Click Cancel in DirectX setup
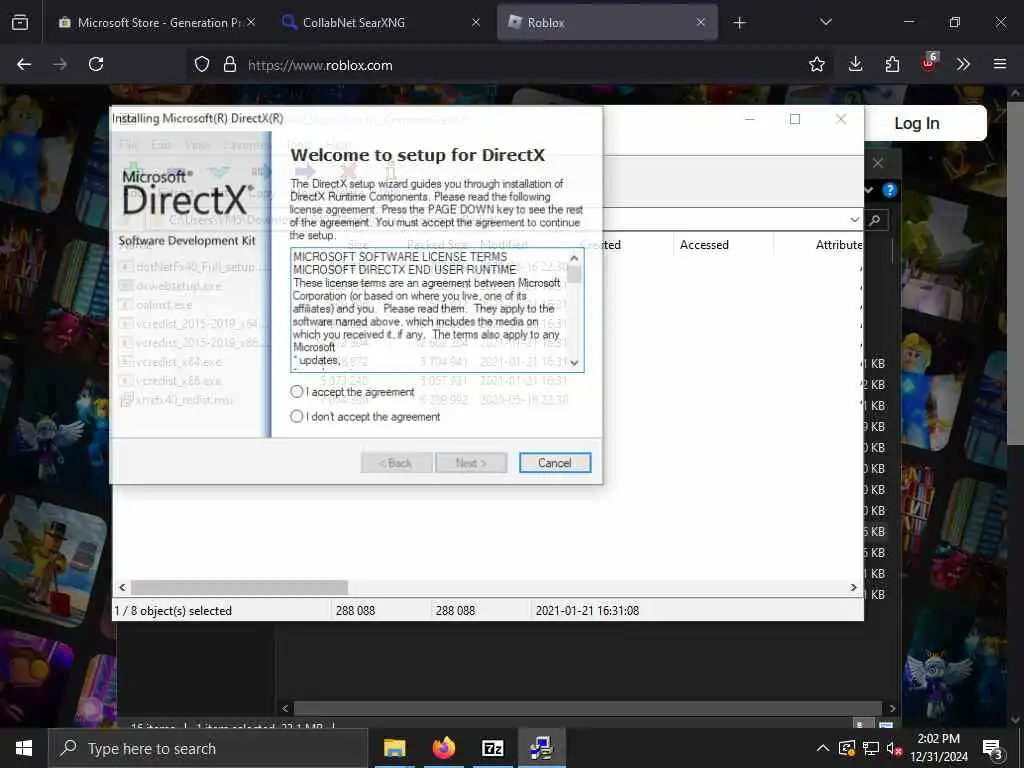The height and width of the screenshot is (768, 1024). (554, 462)
